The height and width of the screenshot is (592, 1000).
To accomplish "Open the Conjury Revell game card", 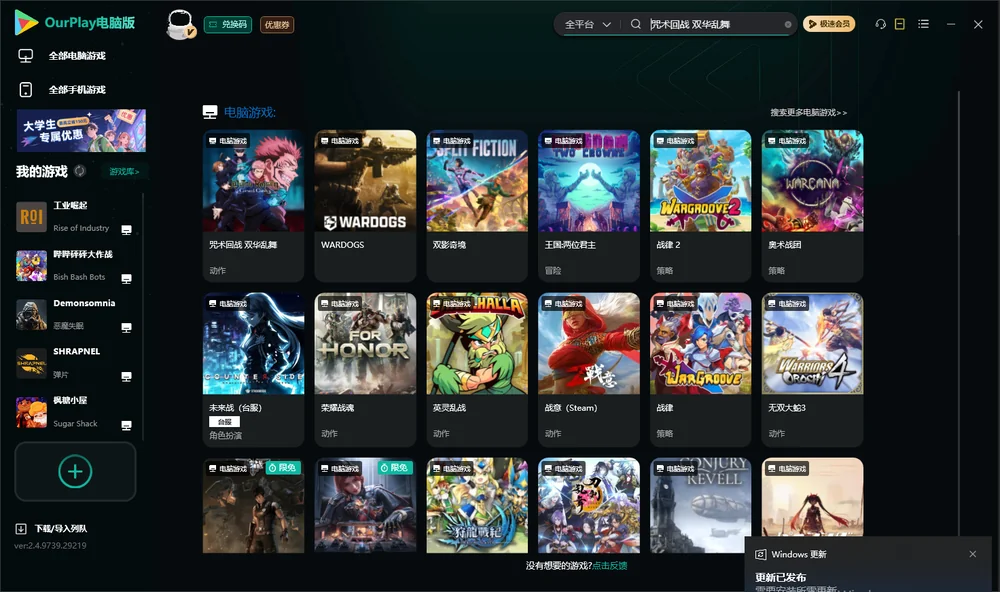I will (x=700, y=505).
